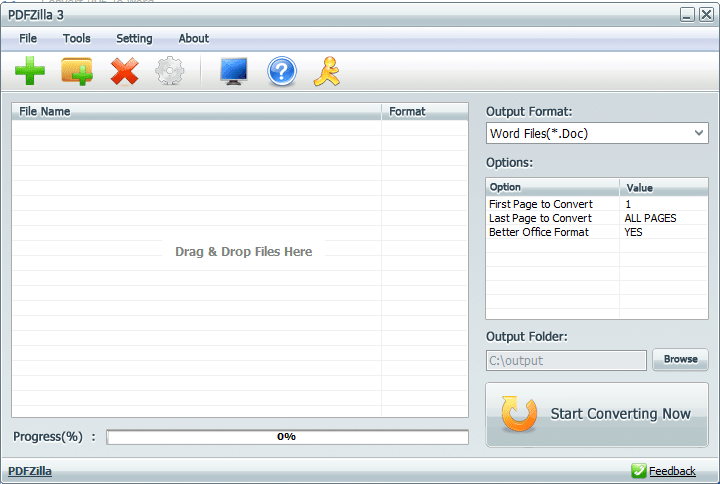
Task: Click the gray gear settings icon
Action: tap(170, 71)
